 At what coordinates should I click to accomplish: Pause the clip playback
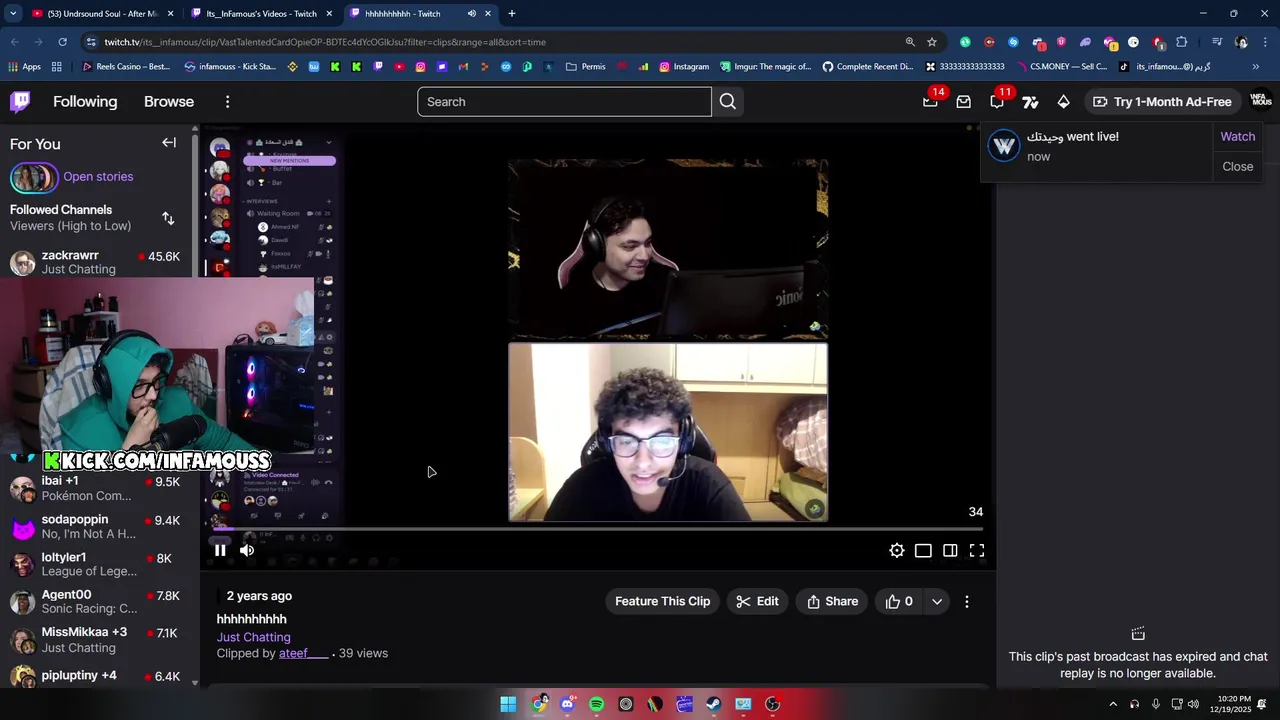(220, 550)
